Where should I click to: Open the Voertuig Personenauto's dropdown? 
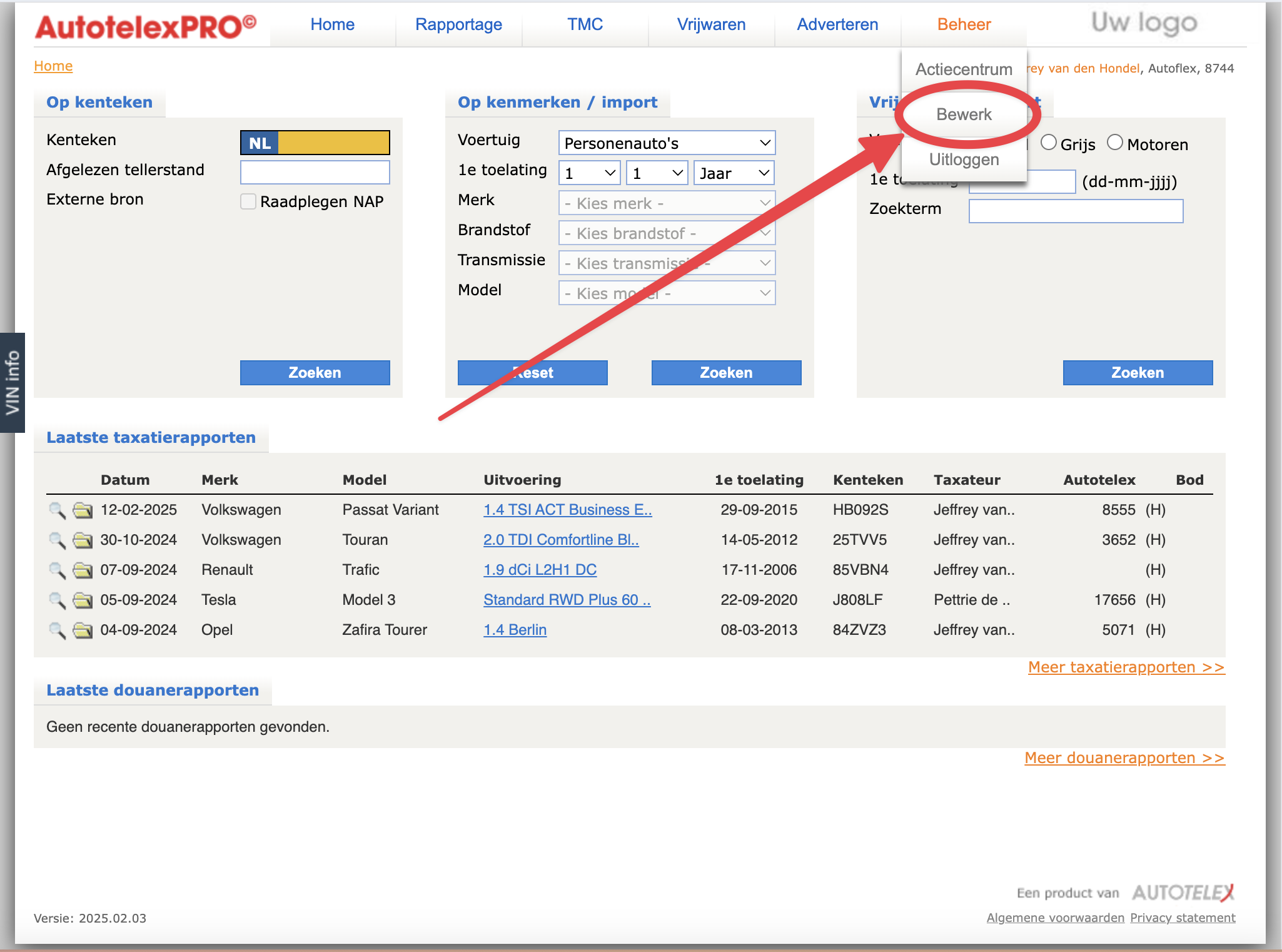click(667, 143)
